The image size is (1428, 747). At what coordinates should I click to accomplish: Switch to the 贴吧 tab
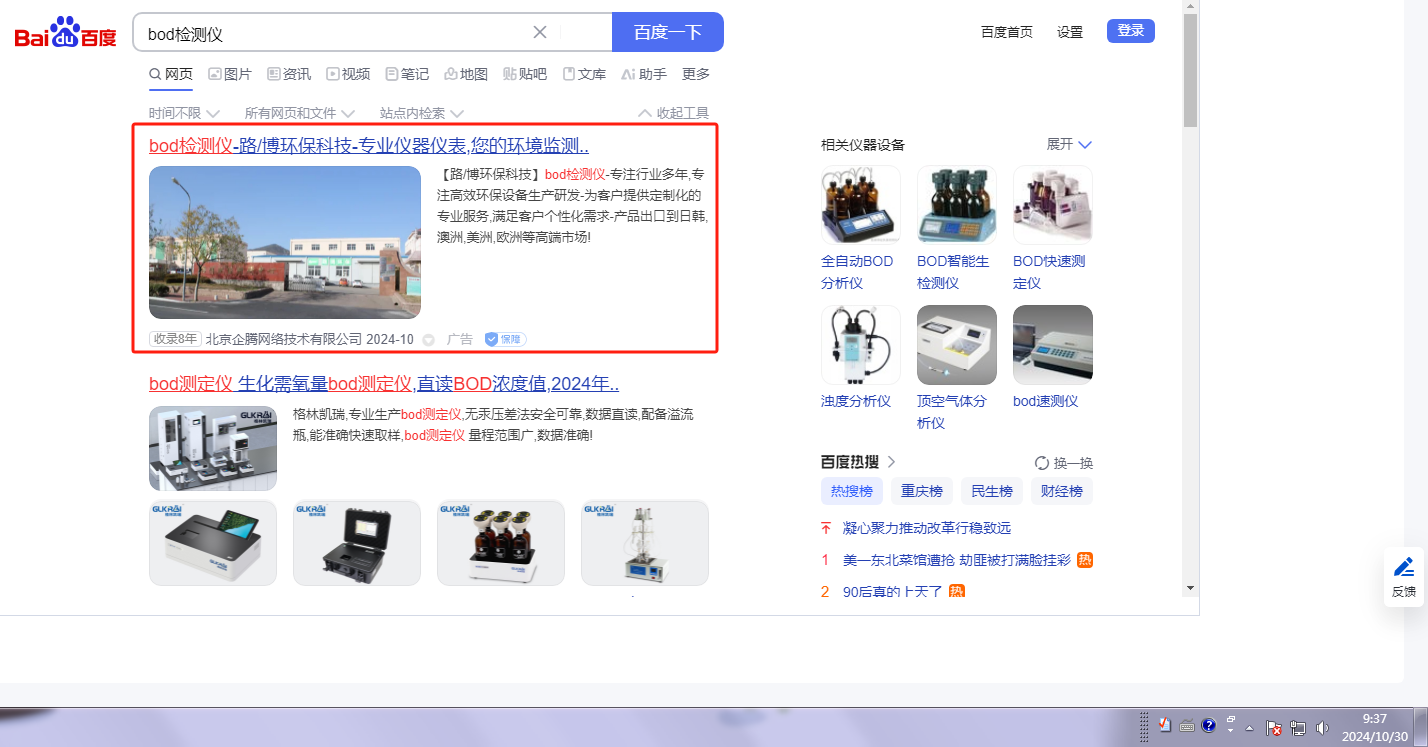pos(525,74)
